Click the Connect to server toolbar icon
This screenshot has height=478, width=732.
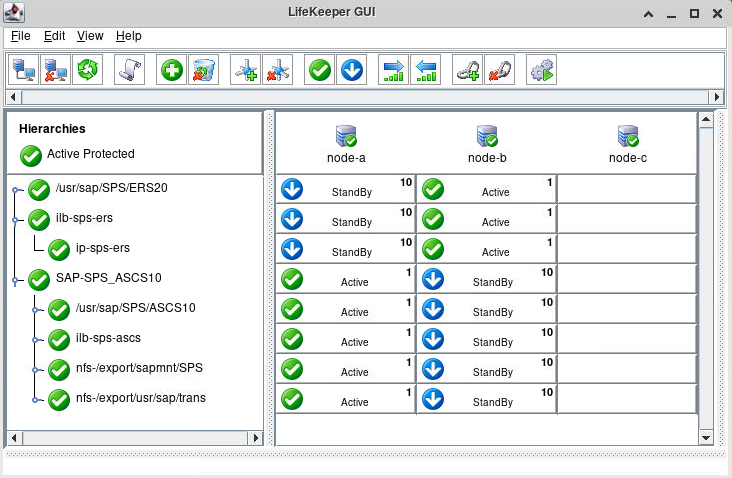23,70
